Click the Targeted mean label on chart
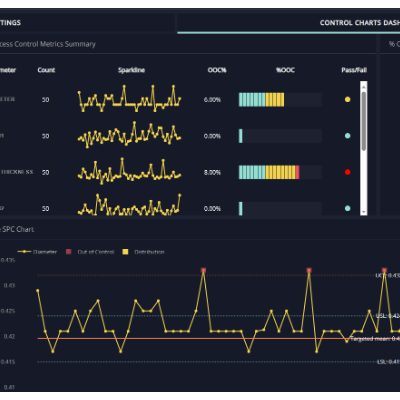Viewport: 400px width, 400px height. click(375, 339)
